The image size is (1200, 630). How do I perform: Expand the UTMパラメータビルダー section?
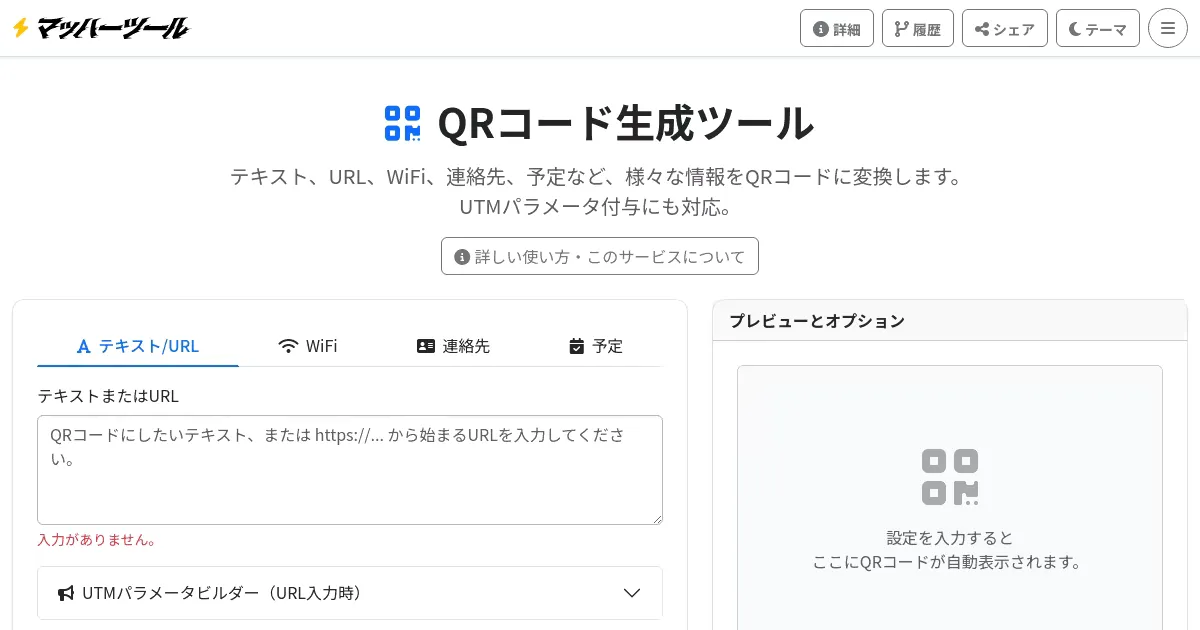(x=350, y=593)
